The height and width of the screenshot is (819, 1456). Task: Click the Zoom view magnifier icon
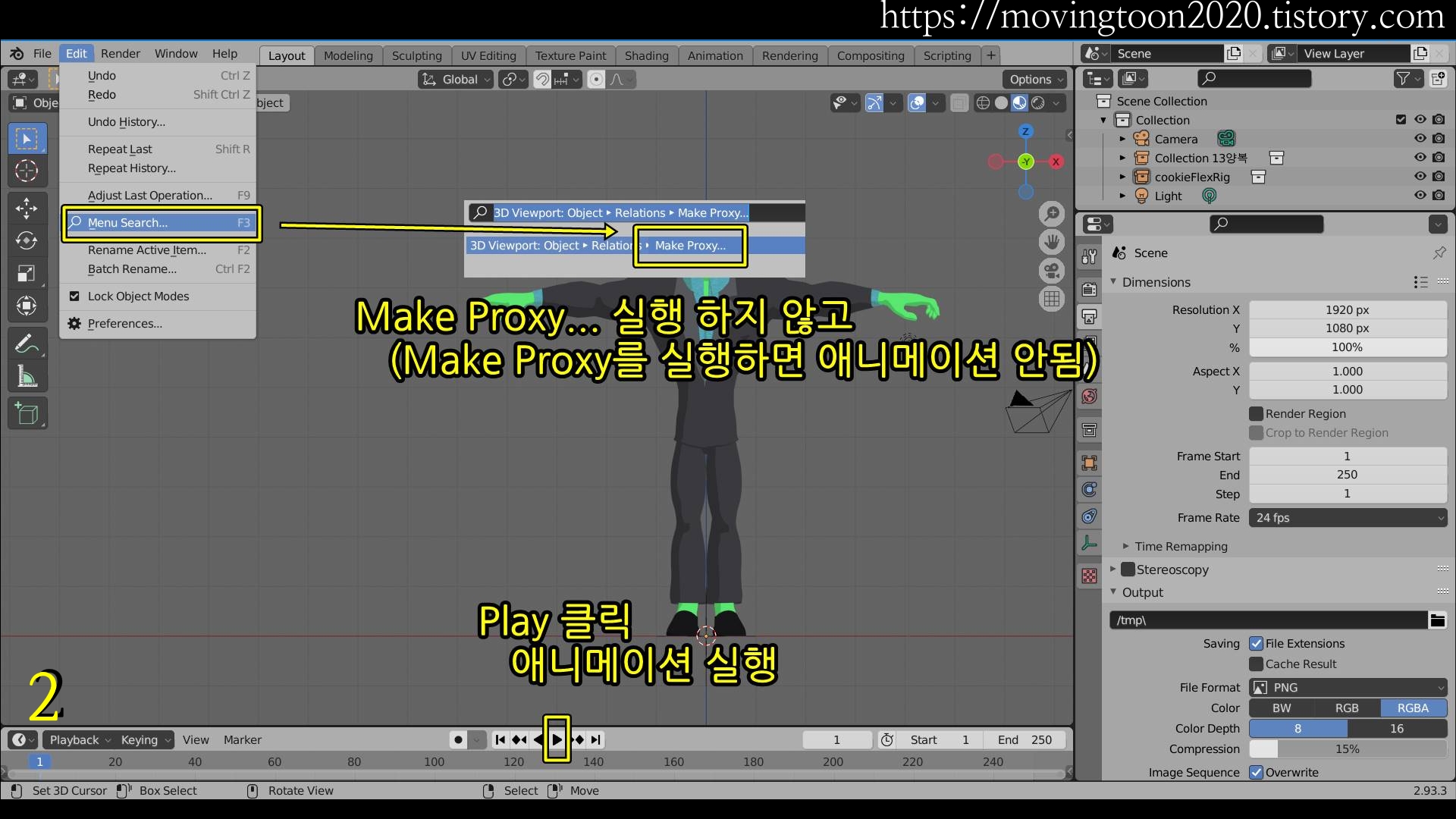1052,214
